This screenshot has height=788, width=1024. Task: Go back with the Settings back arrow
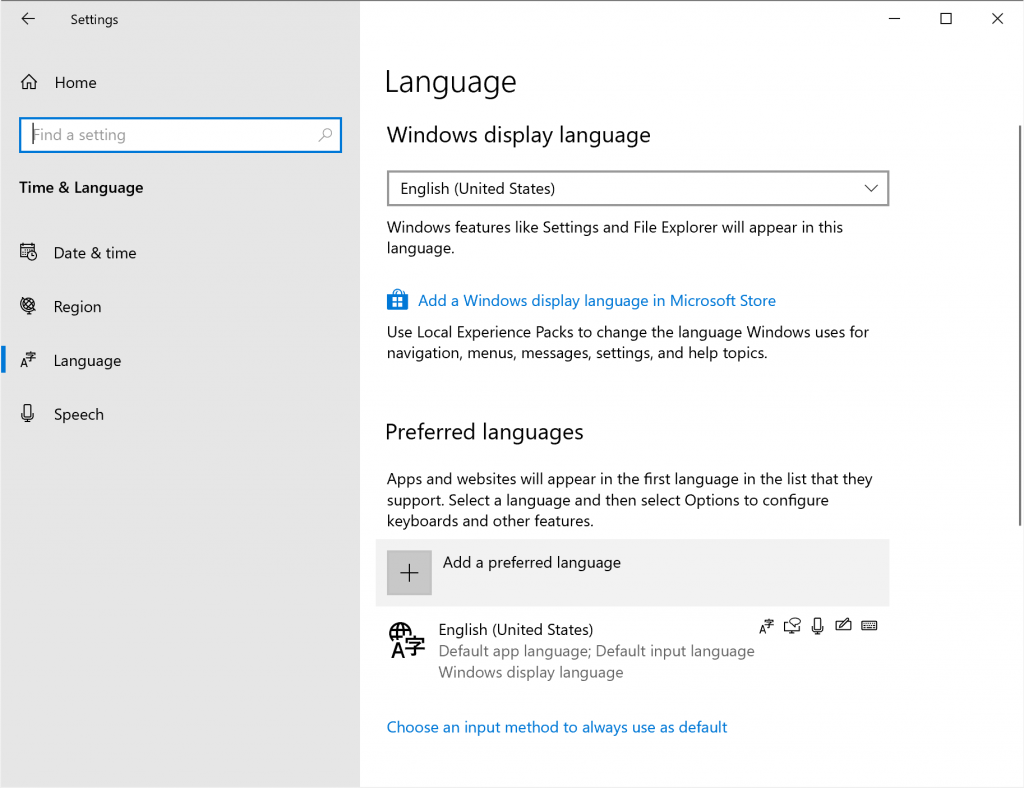point(28,19)
